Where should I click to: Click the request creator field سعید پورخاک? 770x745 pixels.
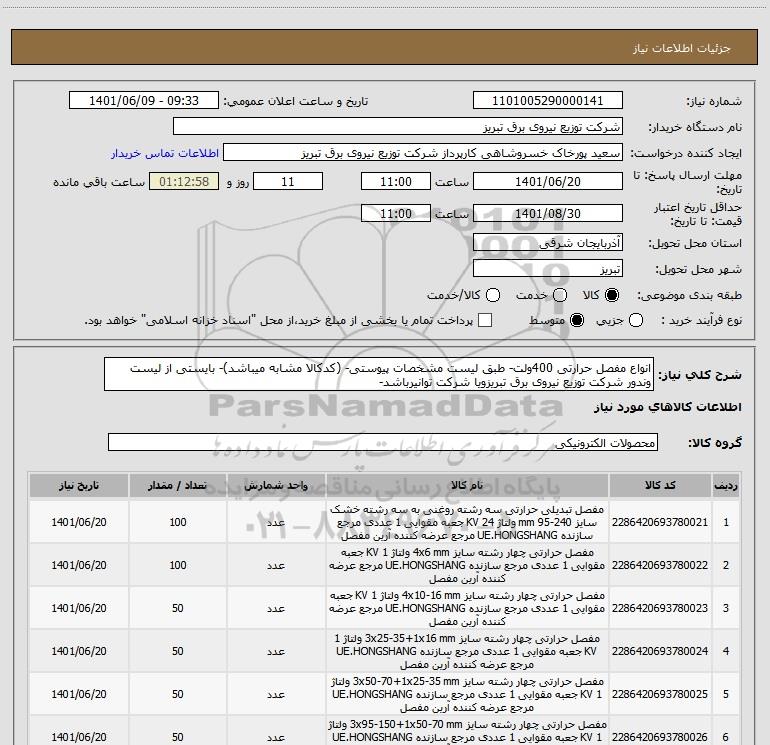[x=423, y=153]
